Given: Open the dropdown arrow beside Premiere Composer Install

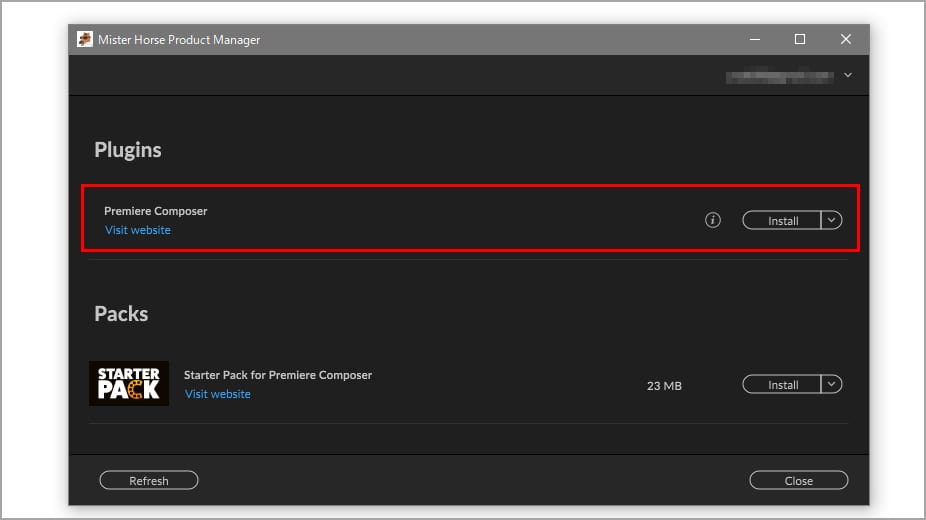Looking at the screenshot, I should pyautogui.click(x=832, y=220).
